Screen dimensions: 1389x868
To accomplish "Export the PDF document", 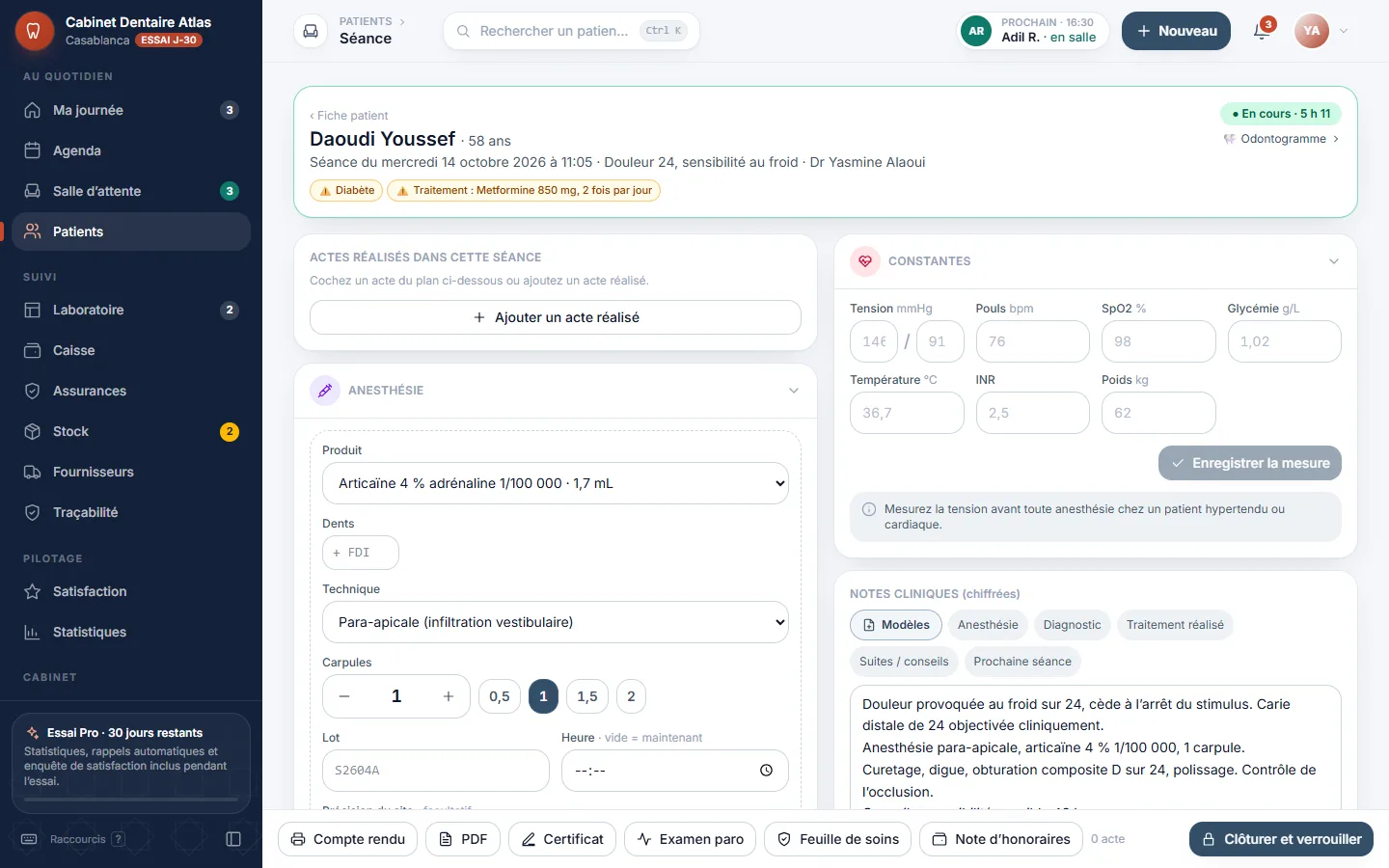I will pos(463,839).
